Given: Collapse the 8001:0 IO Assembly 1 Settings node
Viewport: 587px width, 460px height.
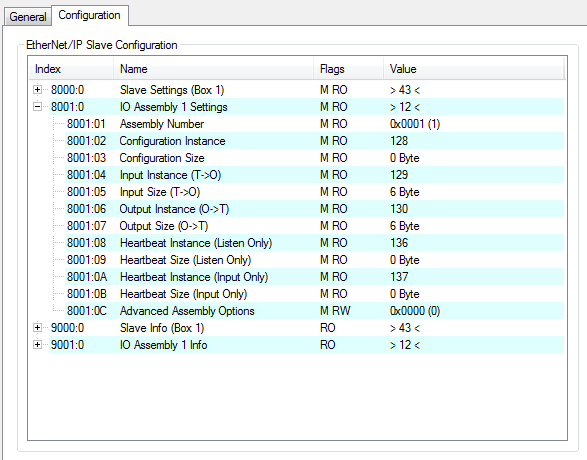Looking at the screenshot, I should 37,107.
